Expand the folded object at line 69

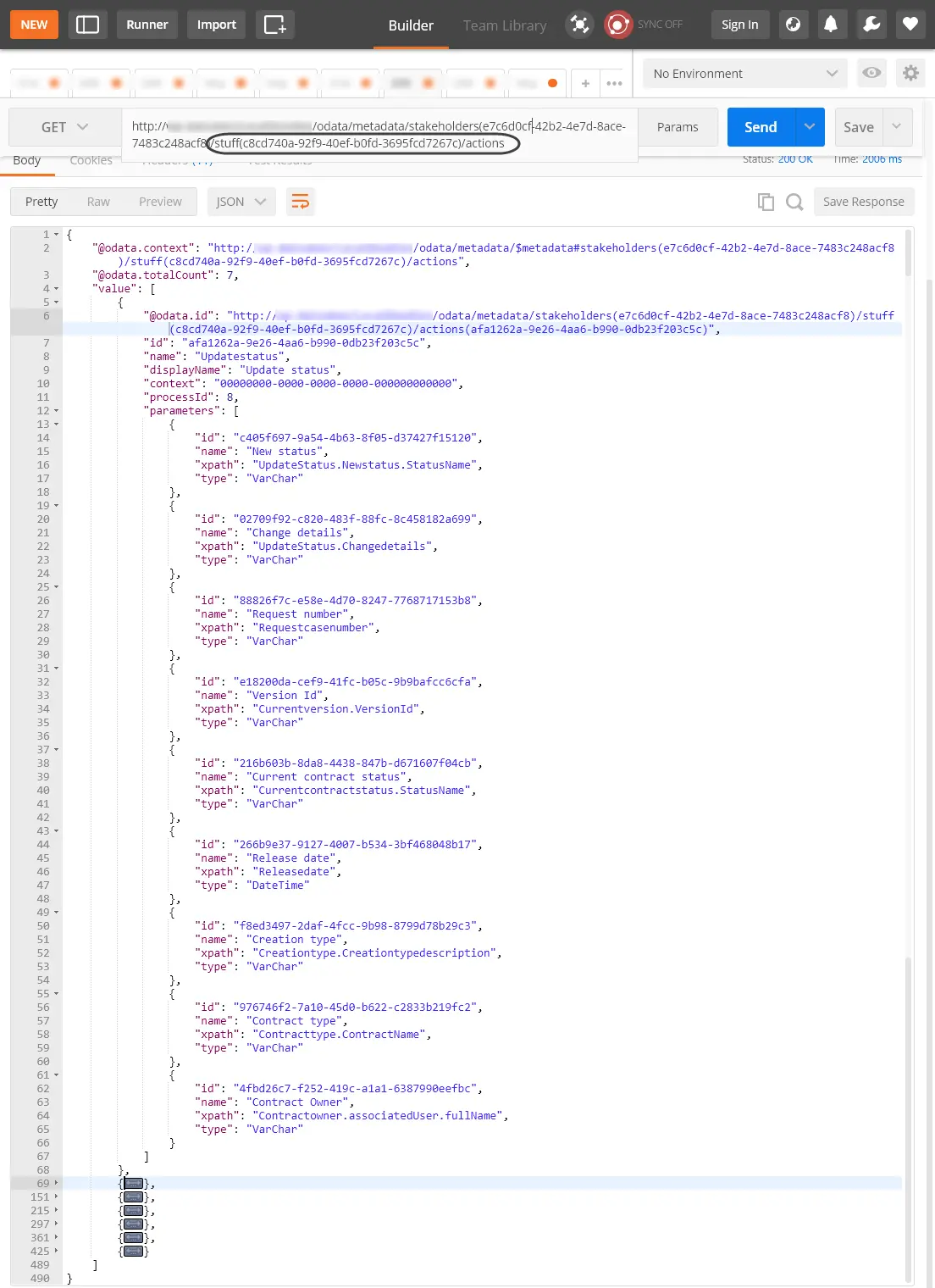pos(57,1183)
